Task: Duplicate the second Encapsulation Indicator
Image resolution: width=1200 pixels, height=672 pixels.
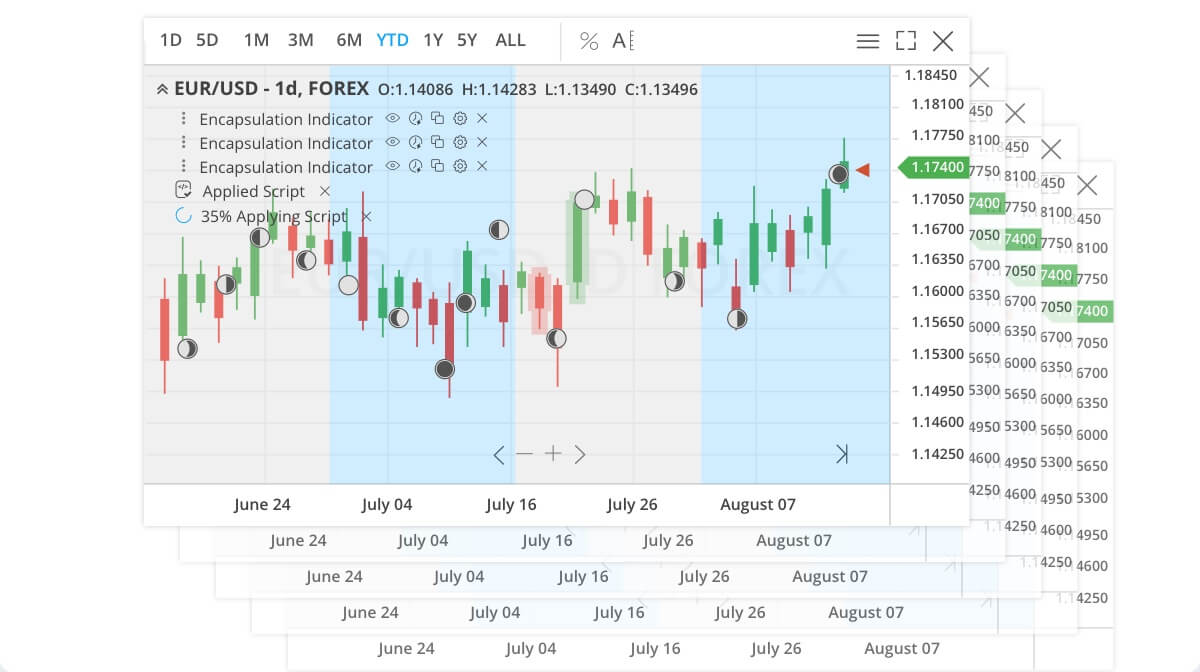Action: (x=437, y=142)
